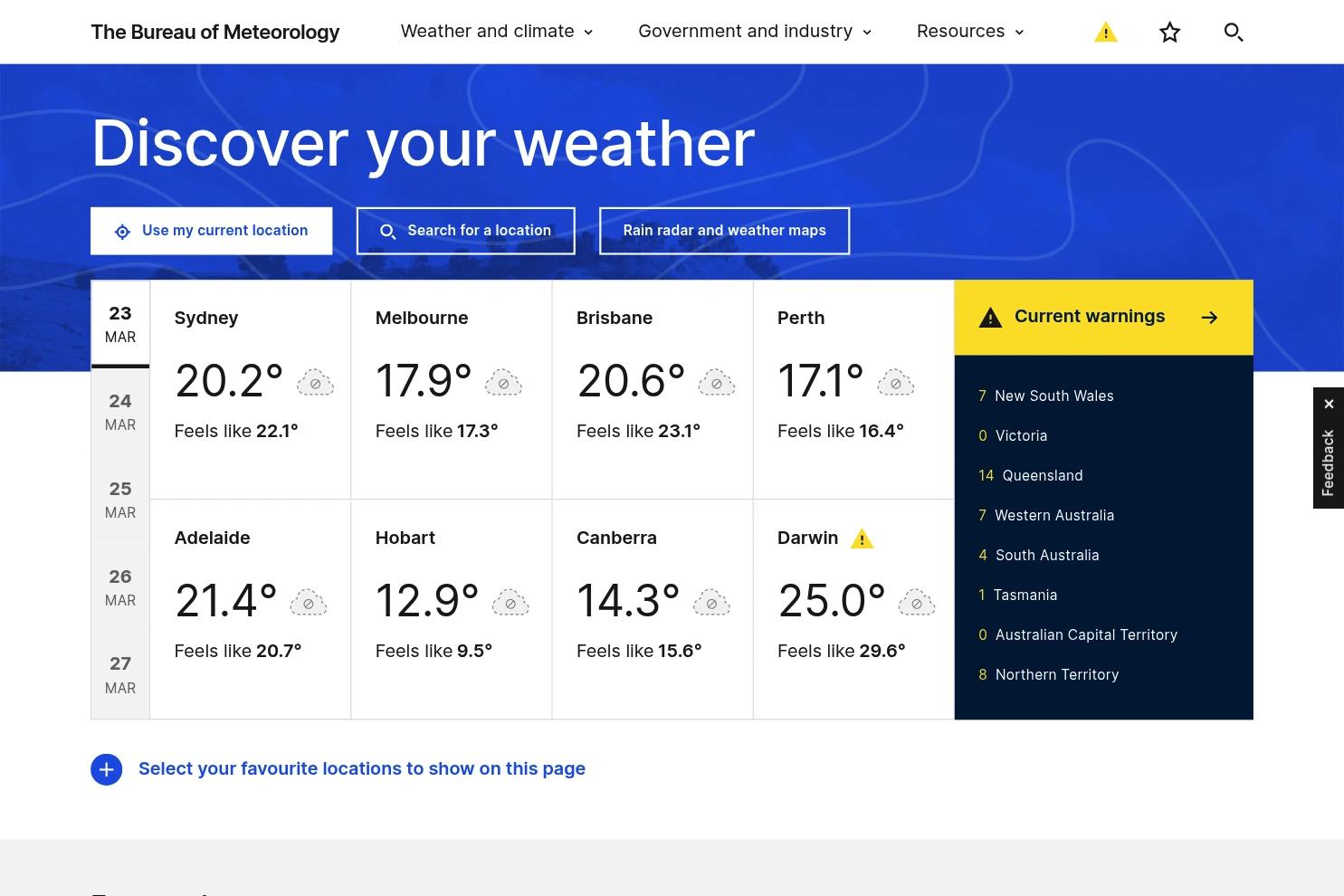Expand the Weather and climate menu
The image size is (1344, 896).
click(x=497, y=32)
